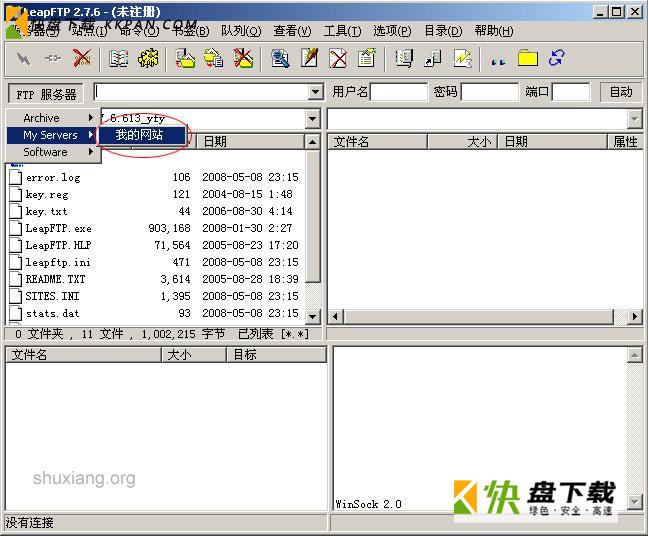The height and width of the screenshot is (536, 648).
Task: Click the shortcut arrow toolbar icon
Action: [x=433, y=58]
